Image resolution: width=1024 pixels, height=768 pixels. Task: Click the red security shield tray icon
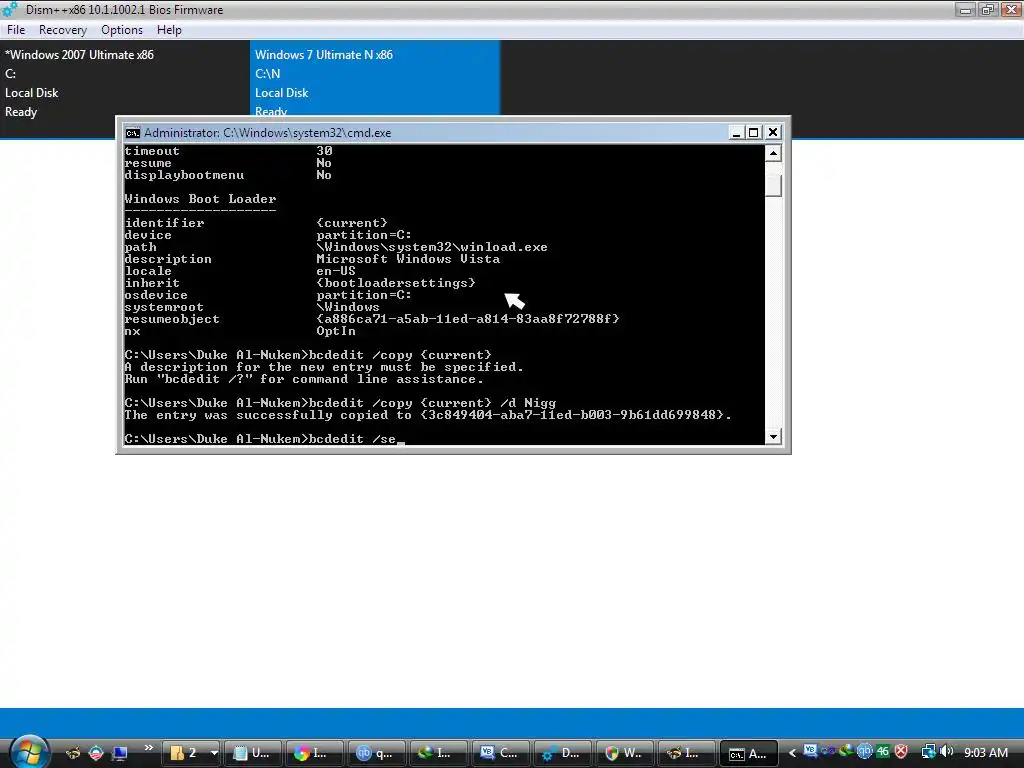click(901, 752)
